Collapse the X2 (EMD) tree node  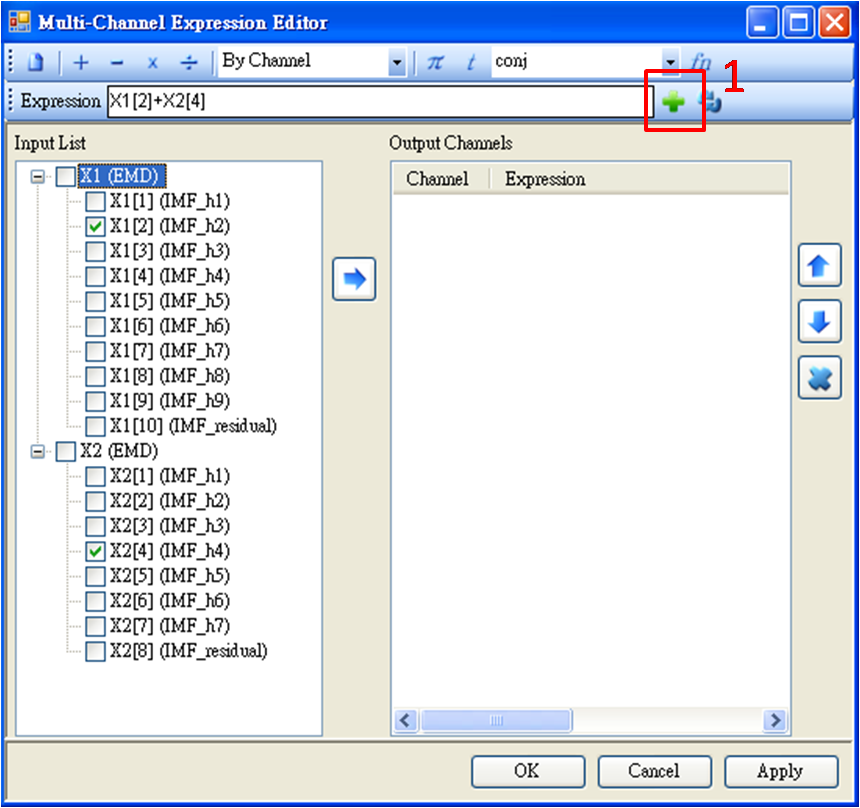click(x=39, y=451)
